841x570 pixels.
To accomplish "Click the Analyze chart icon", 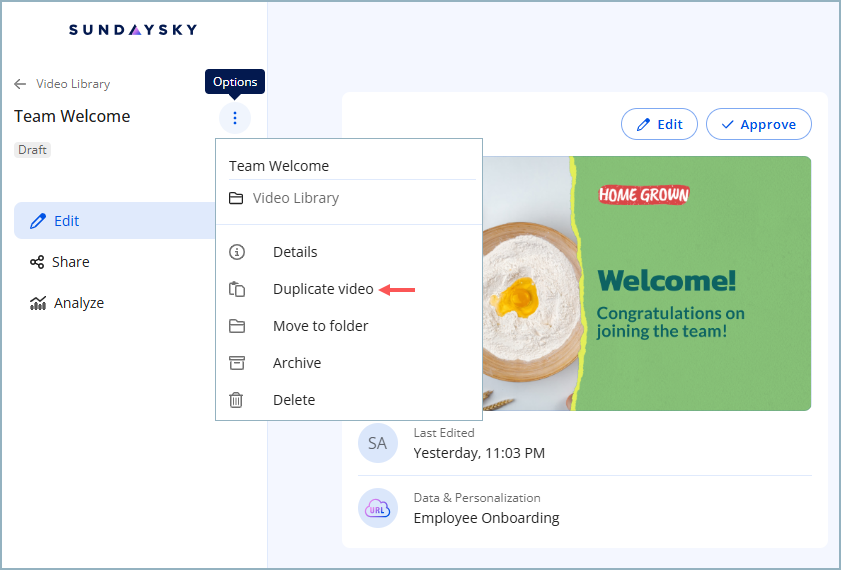I will pyautogui.click(x=38, y=303).
